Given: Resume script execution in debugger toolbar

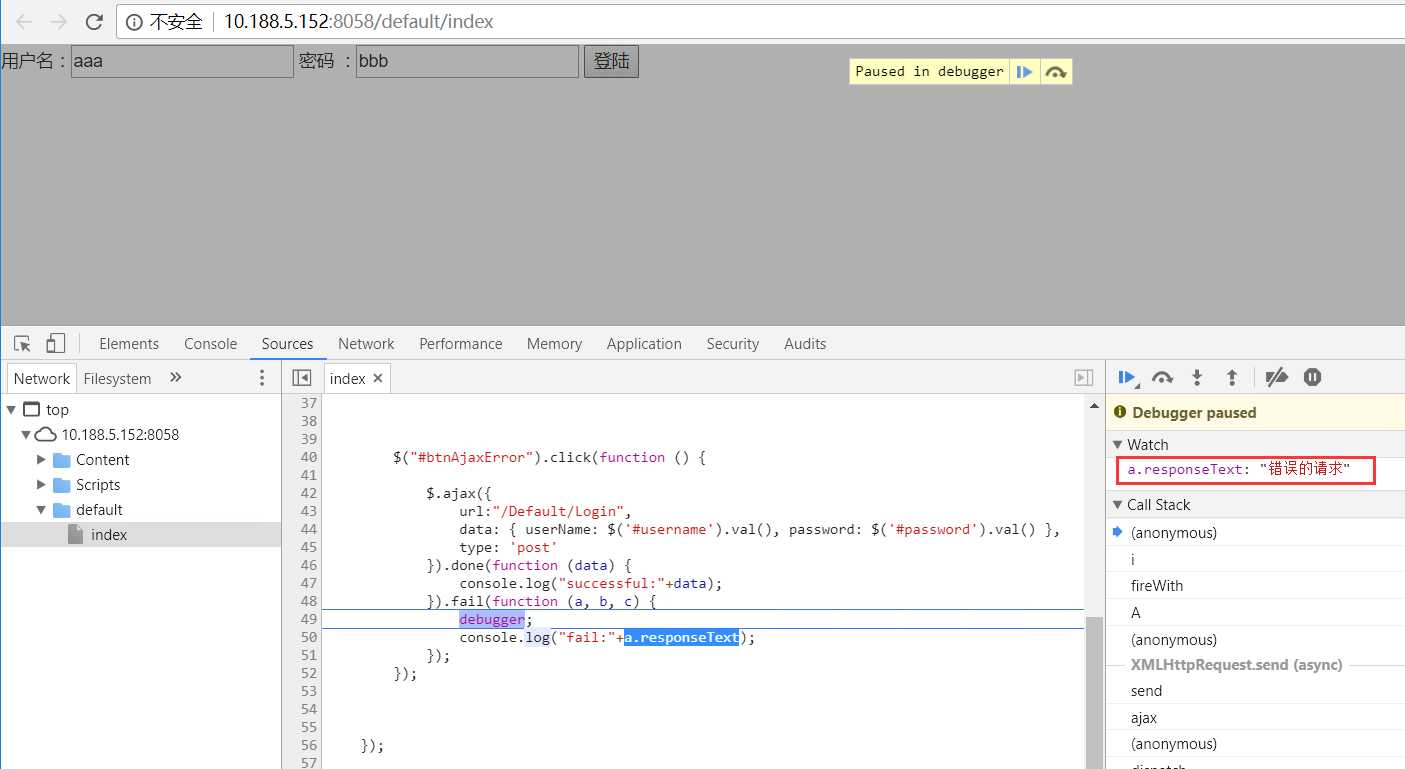Looking at the screenshot, I should (x=1127, y=377).
